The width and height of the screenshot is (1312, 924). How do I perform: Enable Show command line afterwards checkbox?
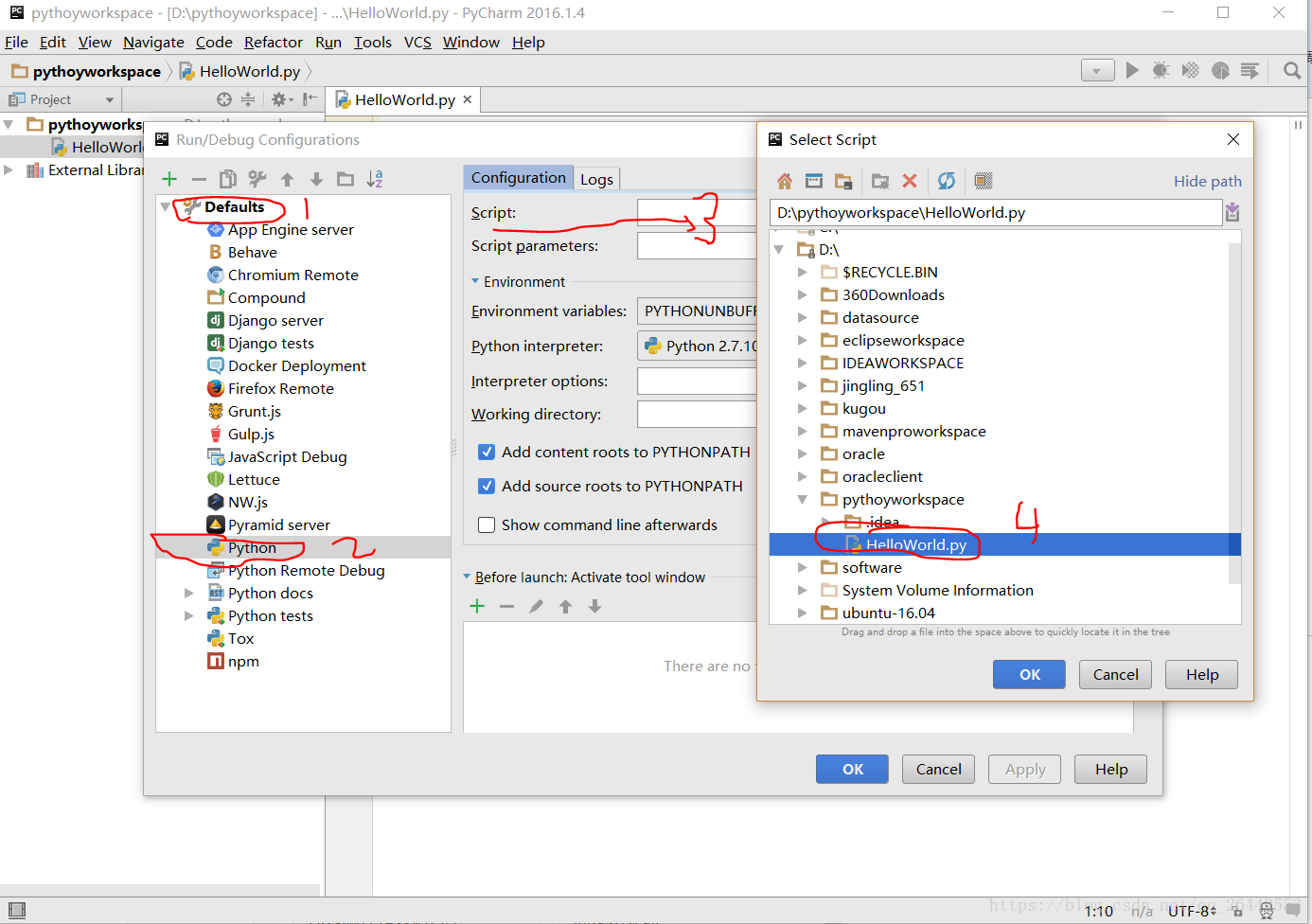pos(487,525)
